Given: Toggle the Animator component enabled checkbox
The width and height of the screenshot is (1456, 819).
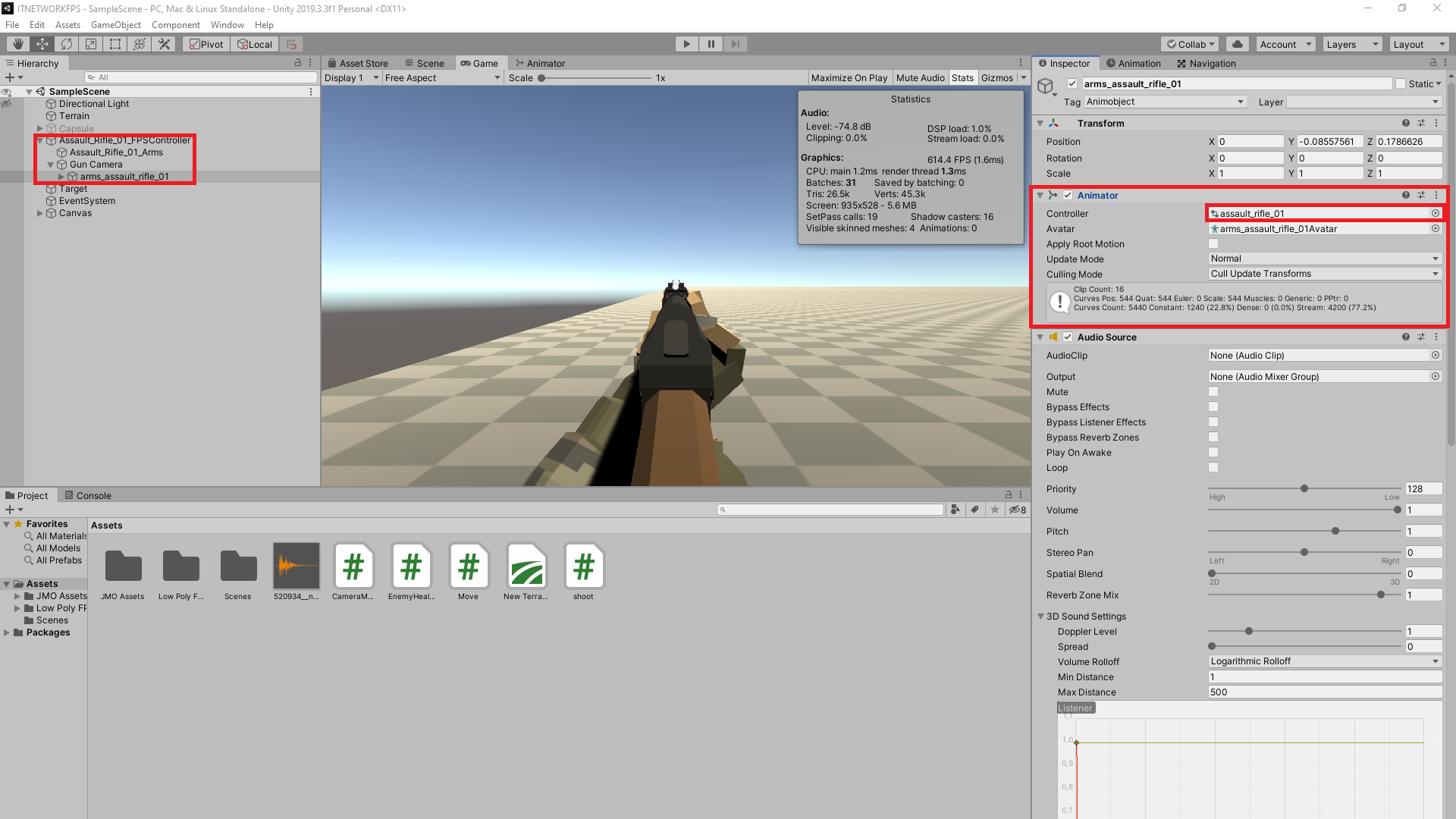Looking at the screenshot, I should [1068, 195].
